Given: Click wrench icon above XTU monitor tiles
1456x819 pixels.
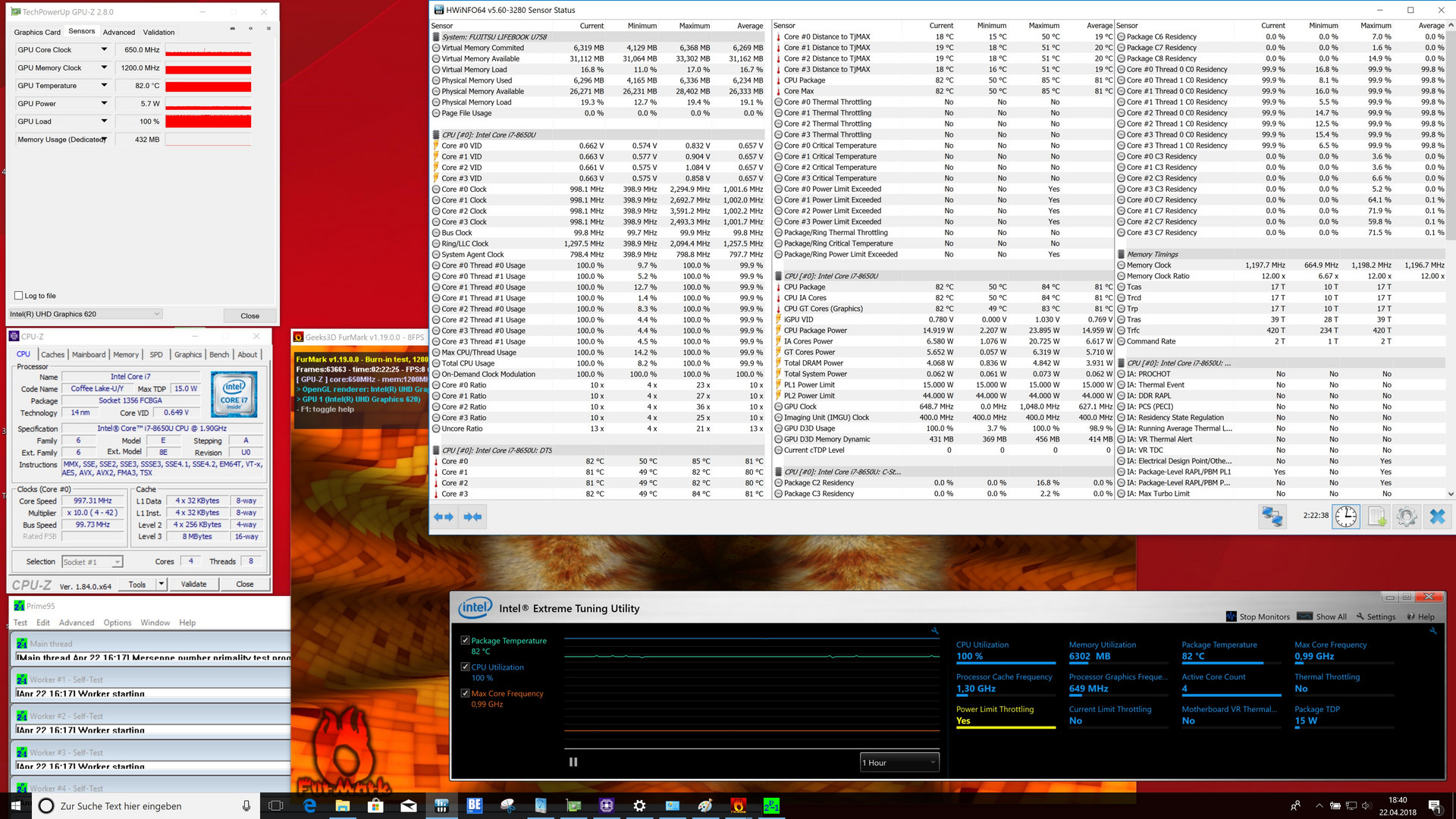Looking at the screenshot, I should pos(1433,631).
